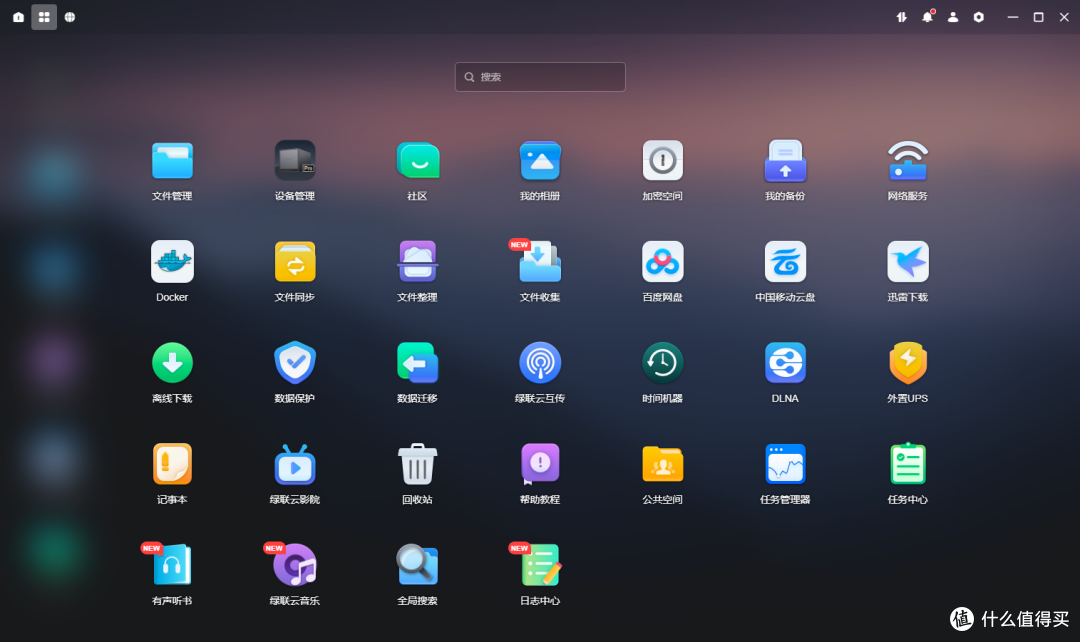The image size is (1080, 642).
Task: Open the 文件整理 file organizer app
Action: 417,262
